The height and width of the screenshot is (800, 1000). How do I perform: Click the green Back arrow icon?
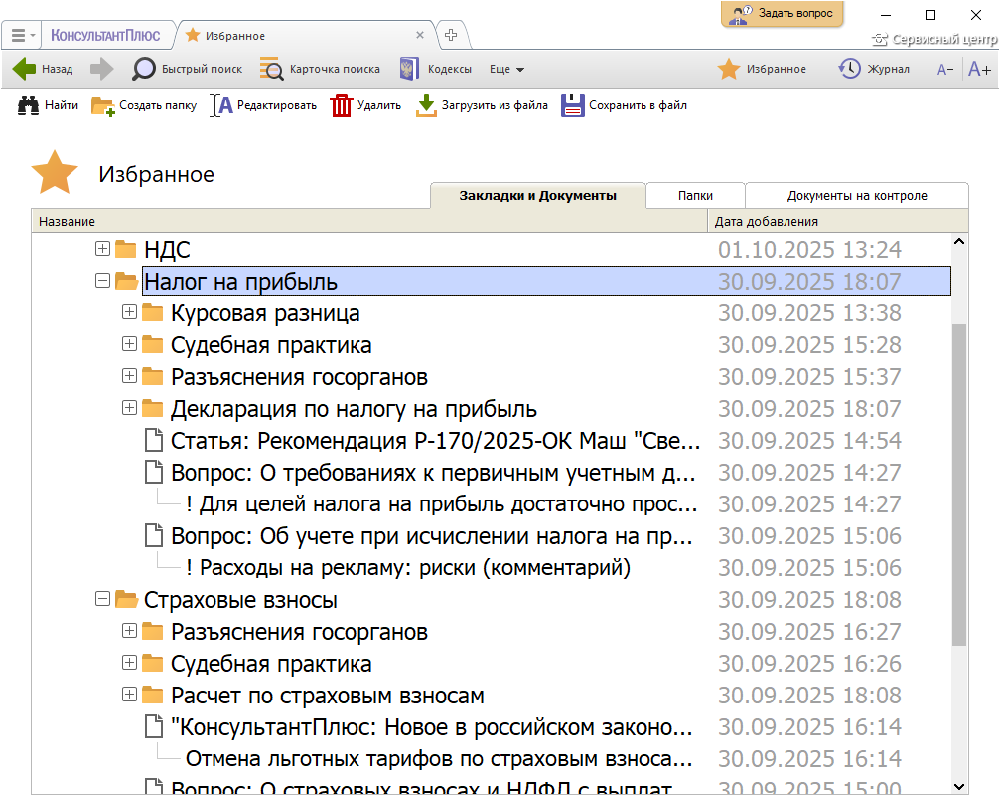25,69
